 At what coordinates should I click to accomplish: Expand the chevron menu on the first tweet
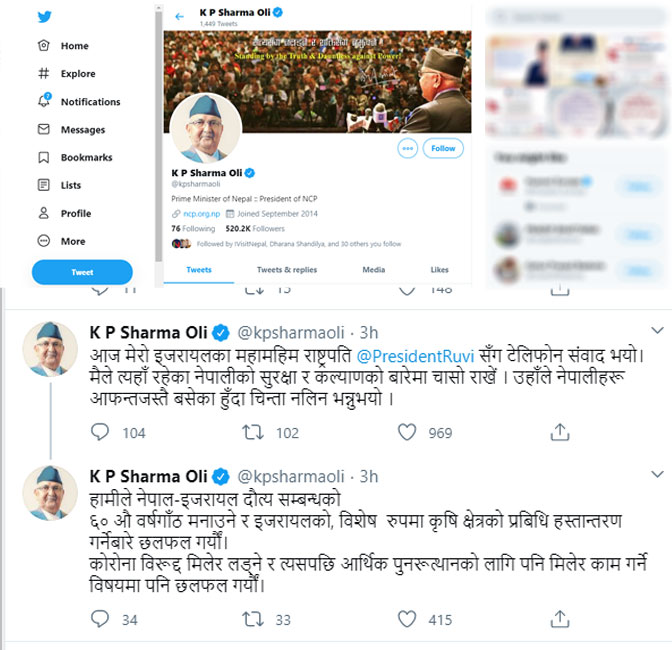coord(657,330)
